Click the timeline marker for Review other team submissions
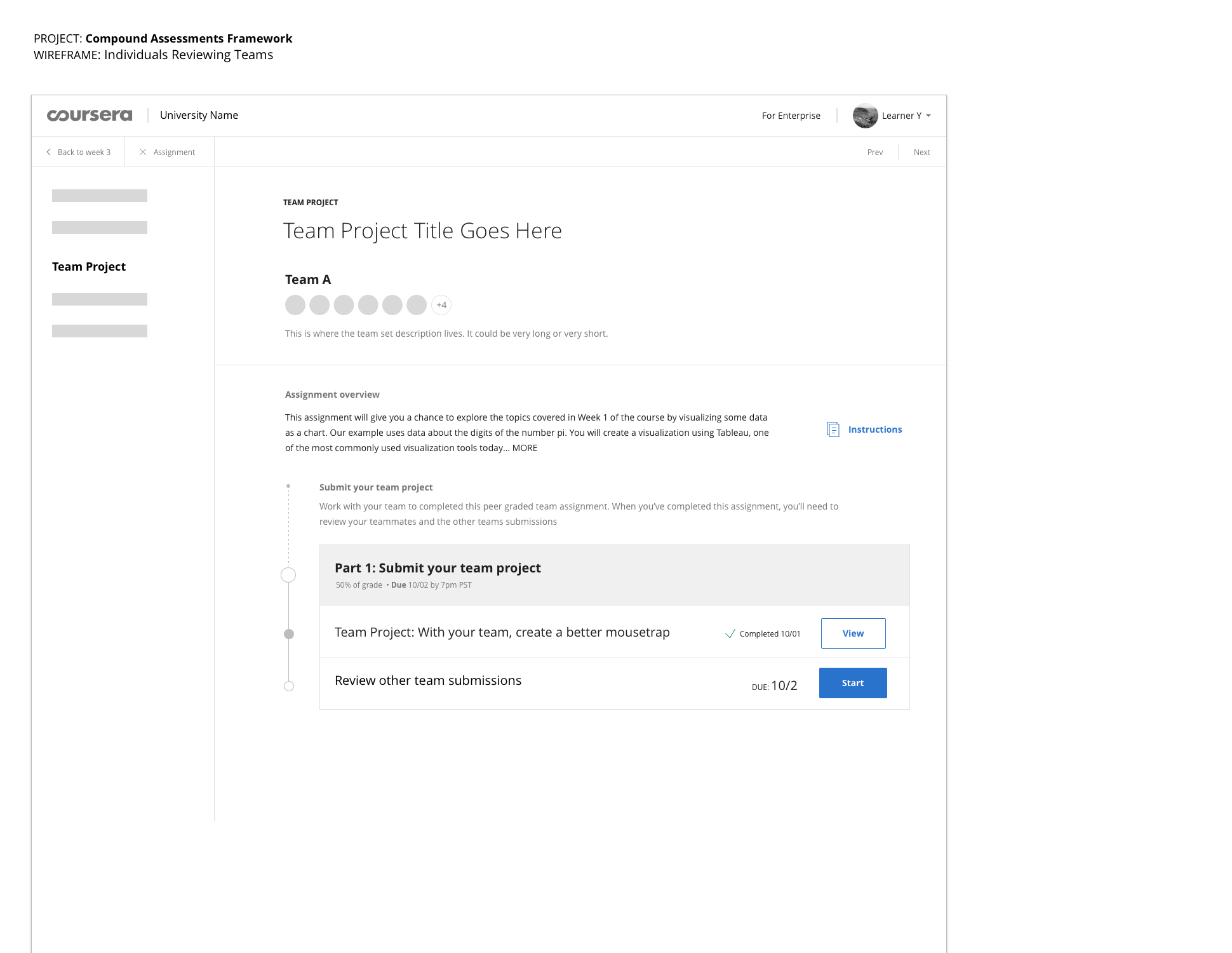The image size is (1232, 953). (x=289, y=686)
